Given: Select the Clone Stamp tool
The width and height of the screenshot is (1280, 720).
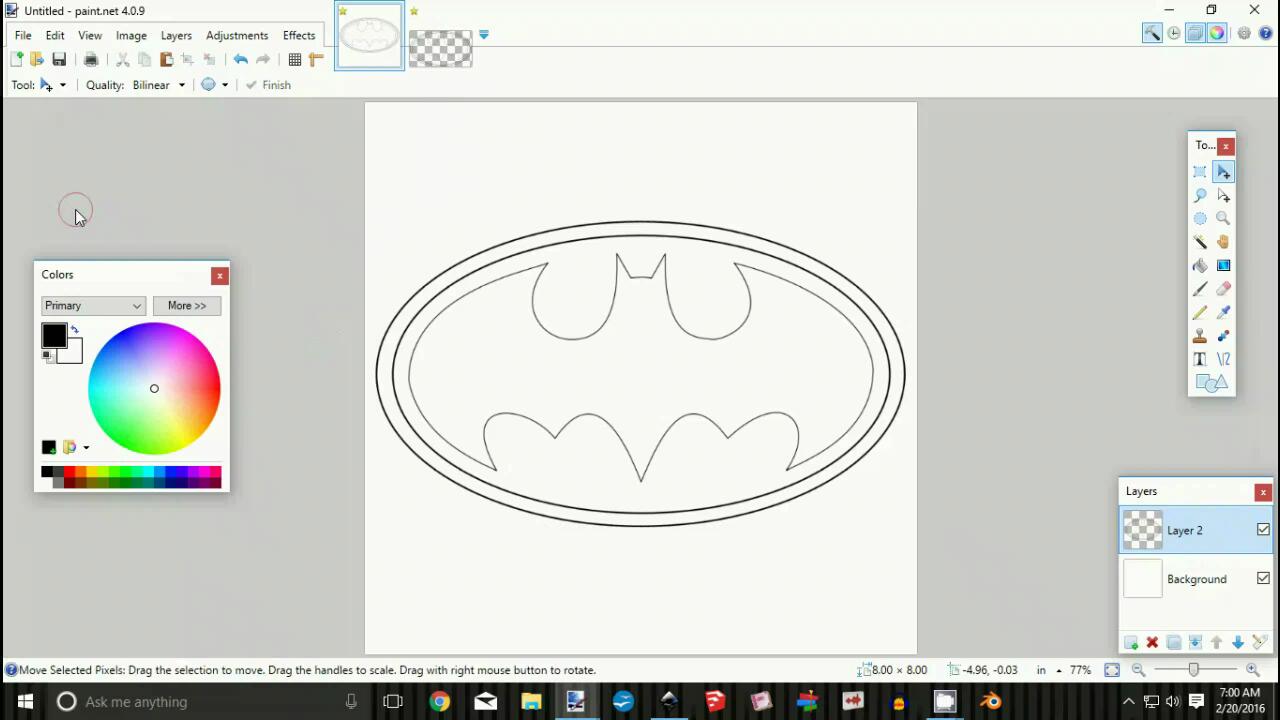Looking at the screenshot, I should [1200, 336].
